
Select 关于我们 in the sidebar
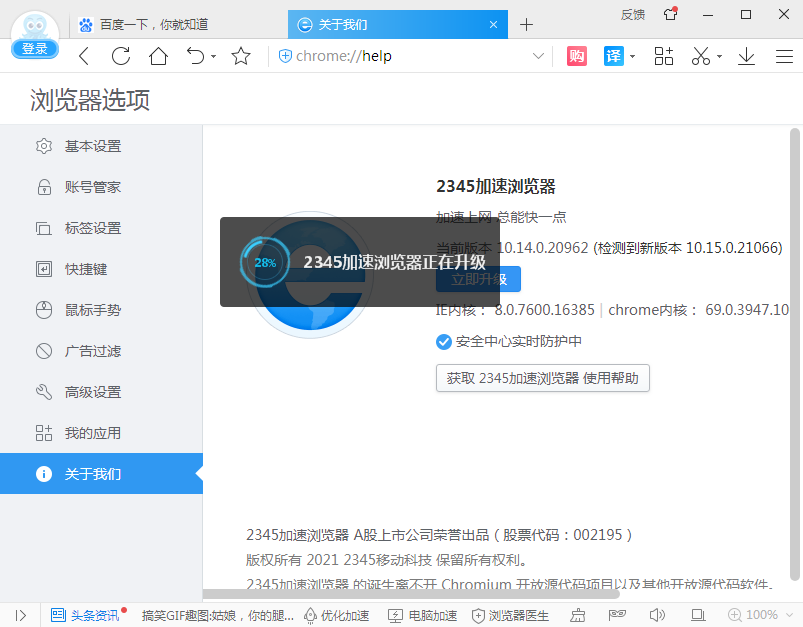tap(101, 474)
